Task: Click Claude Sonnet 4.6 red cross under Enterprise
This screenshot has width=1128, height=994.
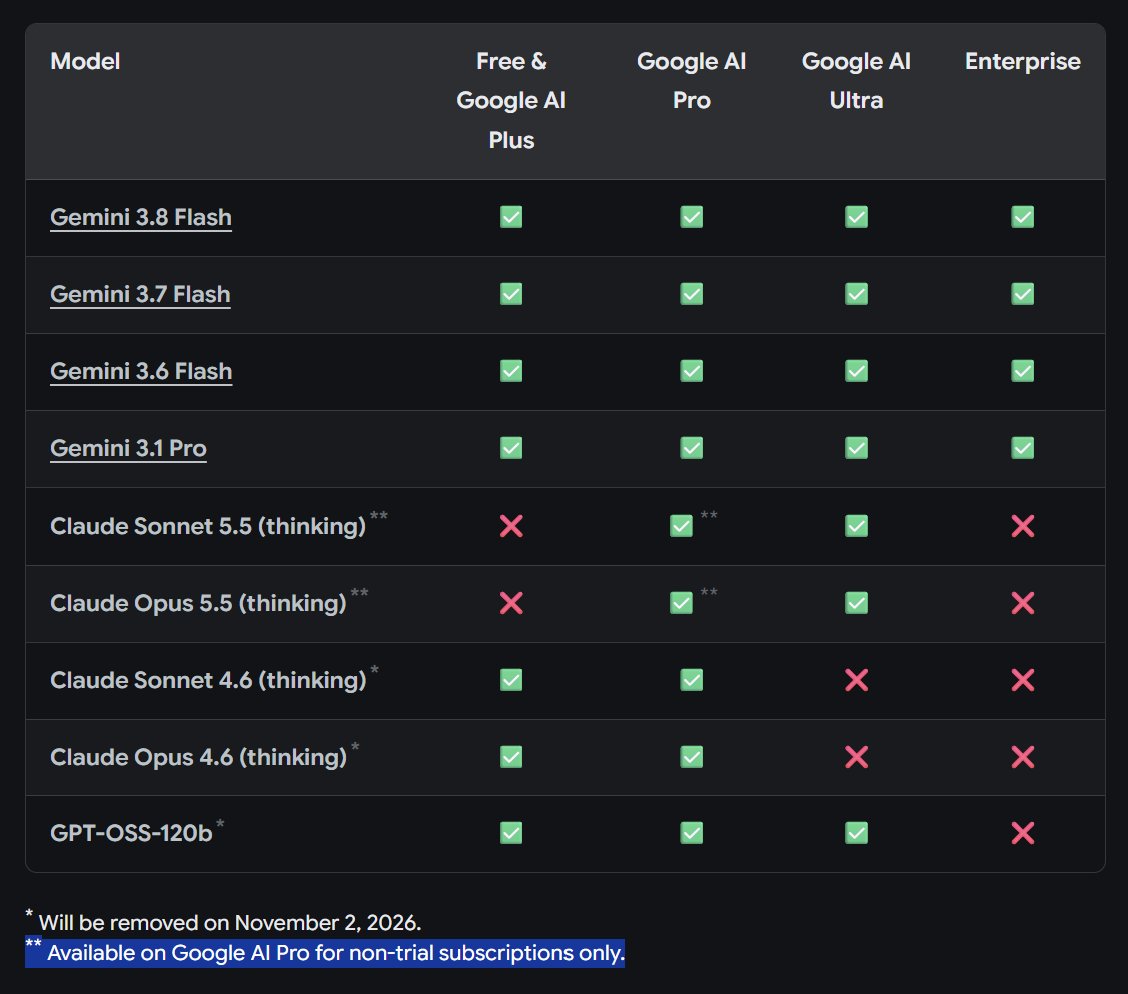Action: [x=1022, y=680]
